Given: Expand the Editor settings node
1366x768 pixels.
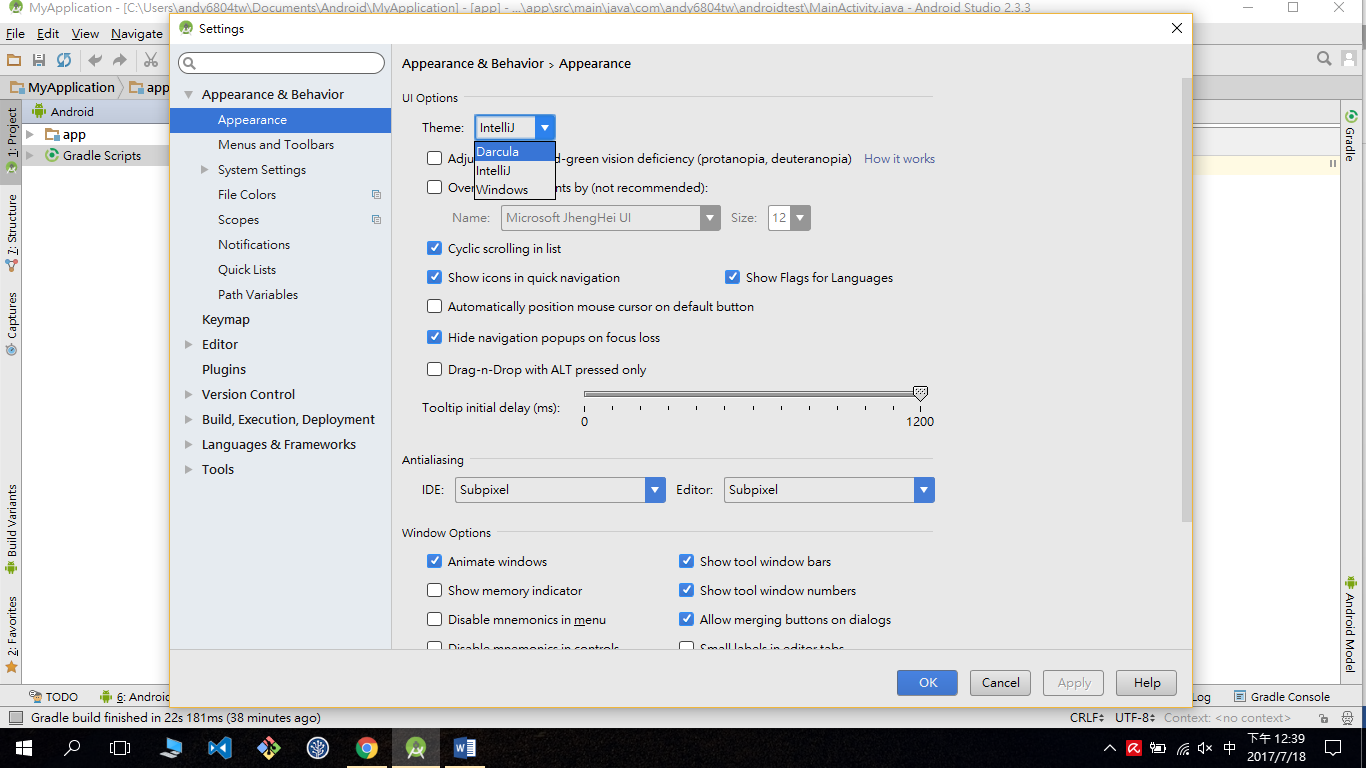Looking at the screenshot, I should tap(188, 344).
